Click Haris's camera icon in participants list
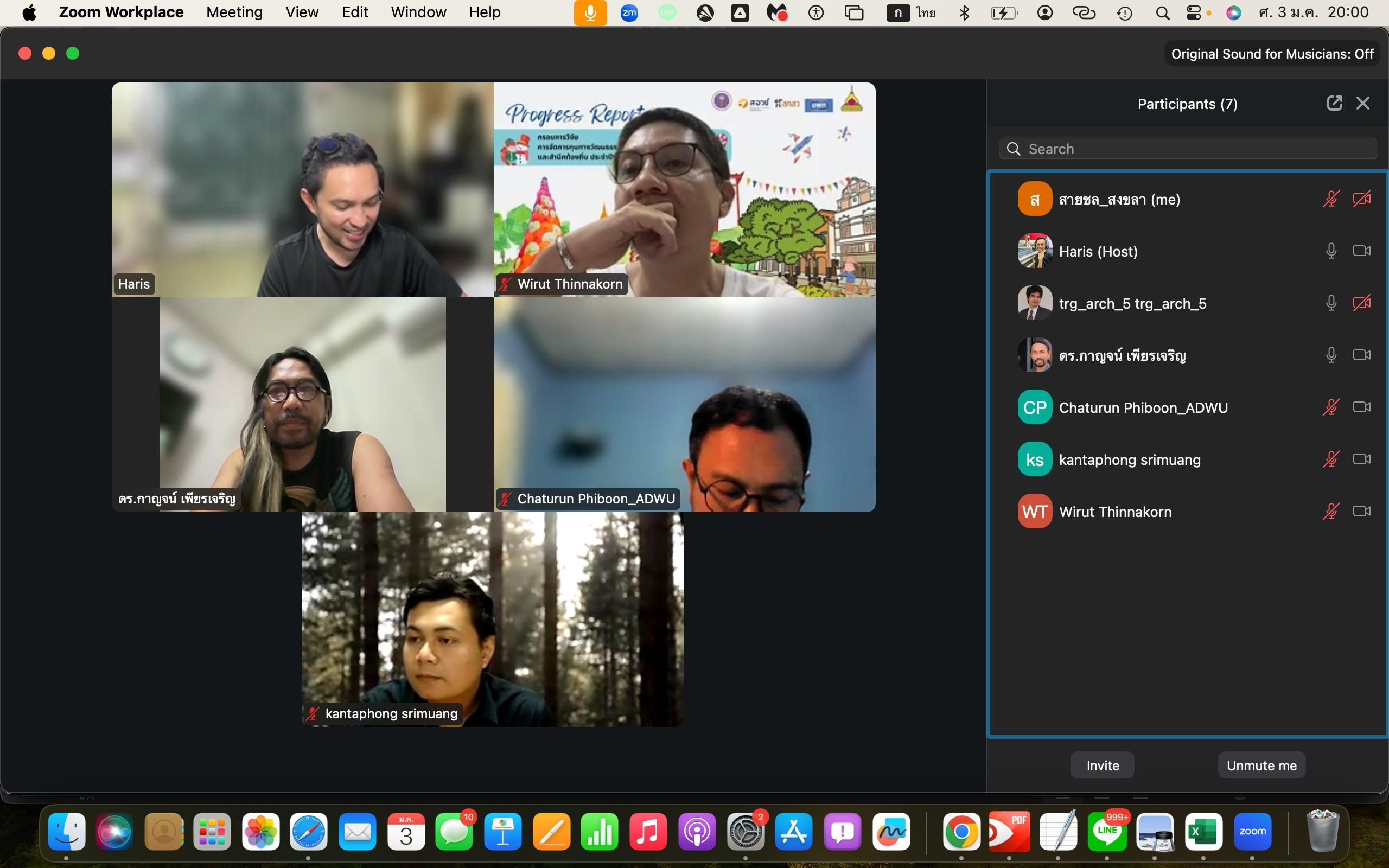 1361,251
